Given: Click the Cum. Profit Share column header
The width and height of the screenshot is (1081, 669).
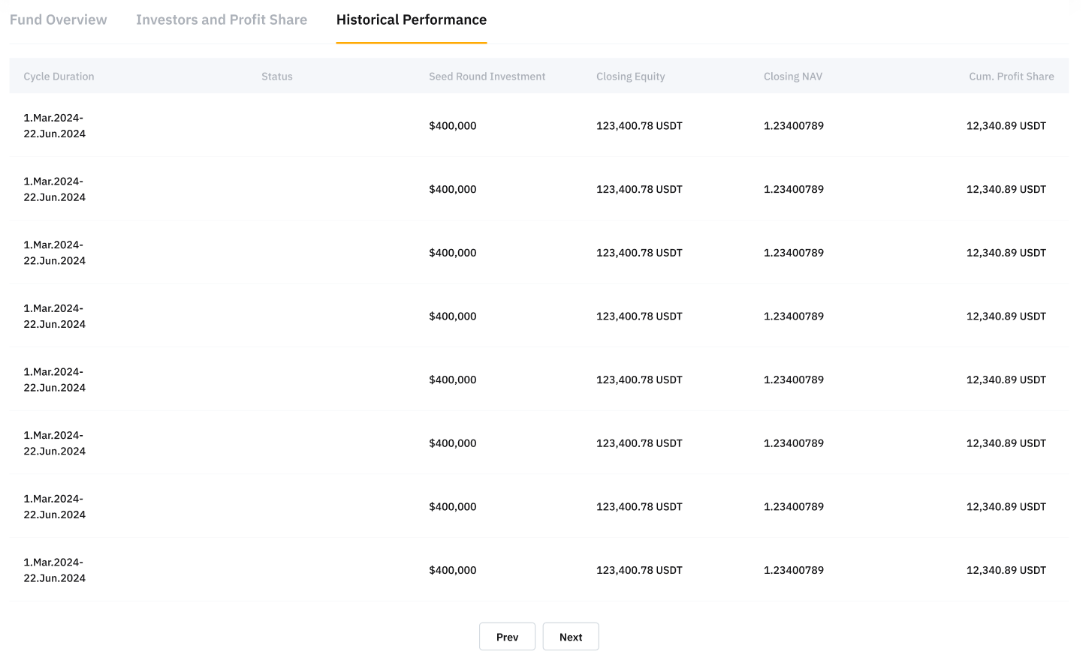Looking at the screenshot, I should [1011, 77].
